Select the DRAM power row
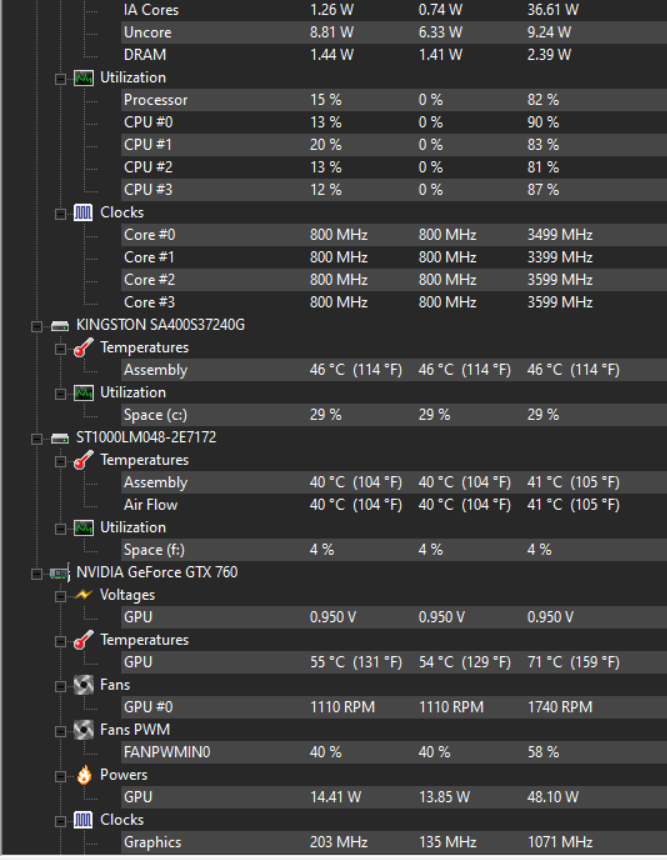Viewport: 667px width, 860px height. click(x=394, y=55)
